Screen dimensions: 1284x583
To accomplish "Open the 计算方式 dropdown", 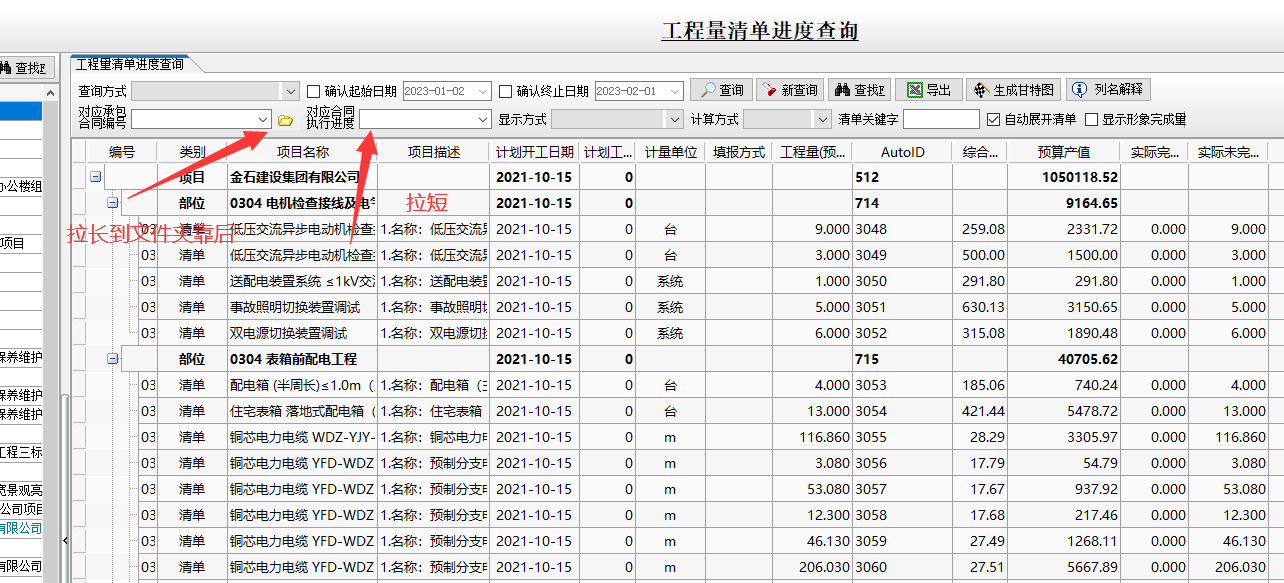I will click(x=822, y=120).
